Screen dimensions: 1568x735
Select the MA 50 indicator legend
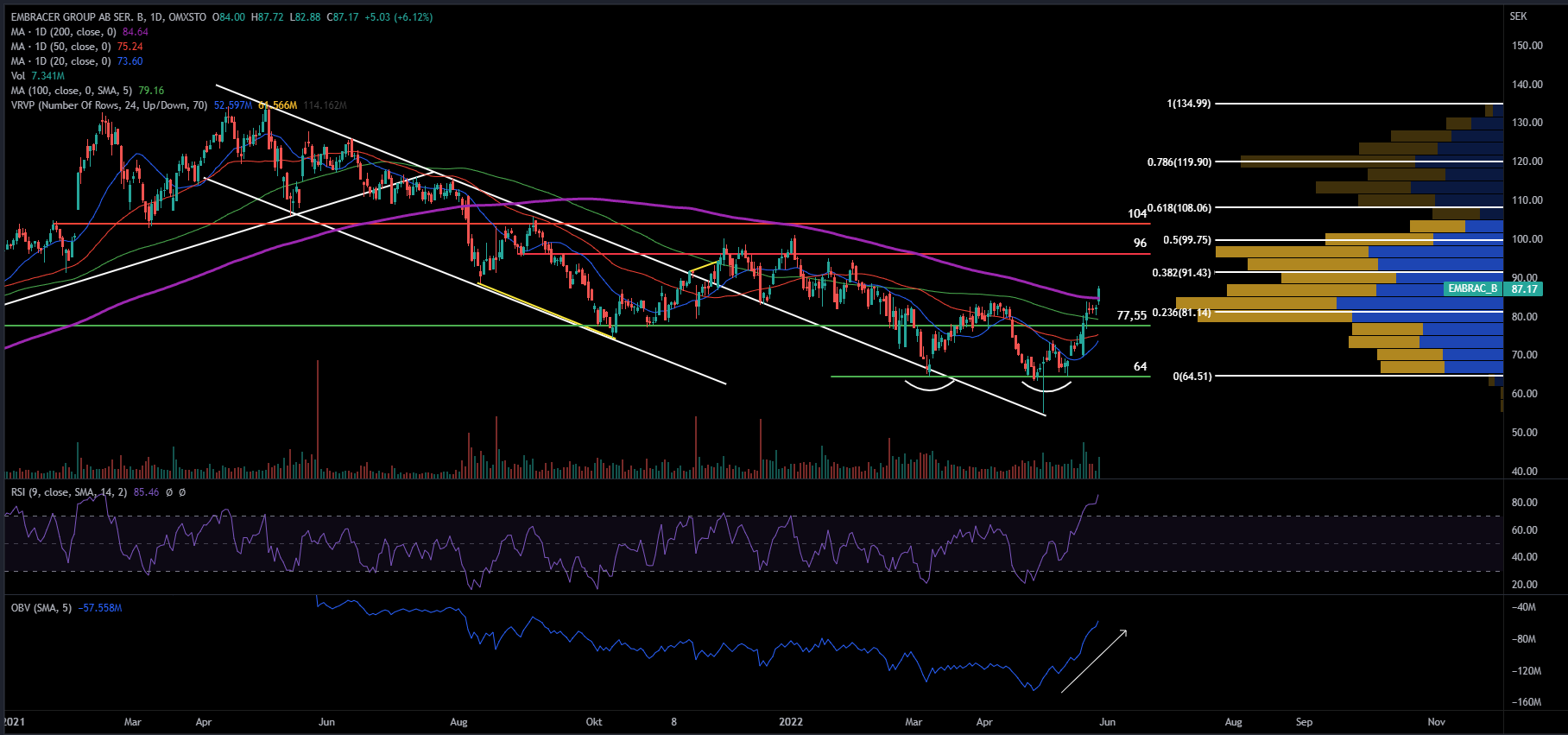pyautogui.click(x=60, y=47)
